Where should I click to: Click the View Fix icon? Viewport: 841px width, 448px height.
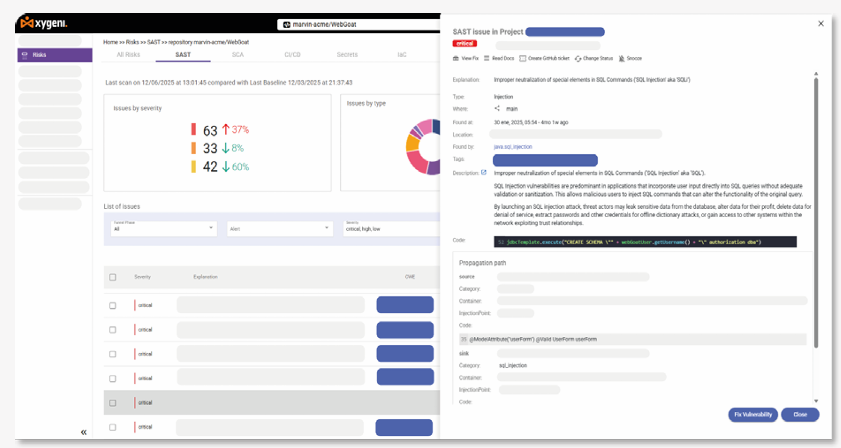coord(456,59)
